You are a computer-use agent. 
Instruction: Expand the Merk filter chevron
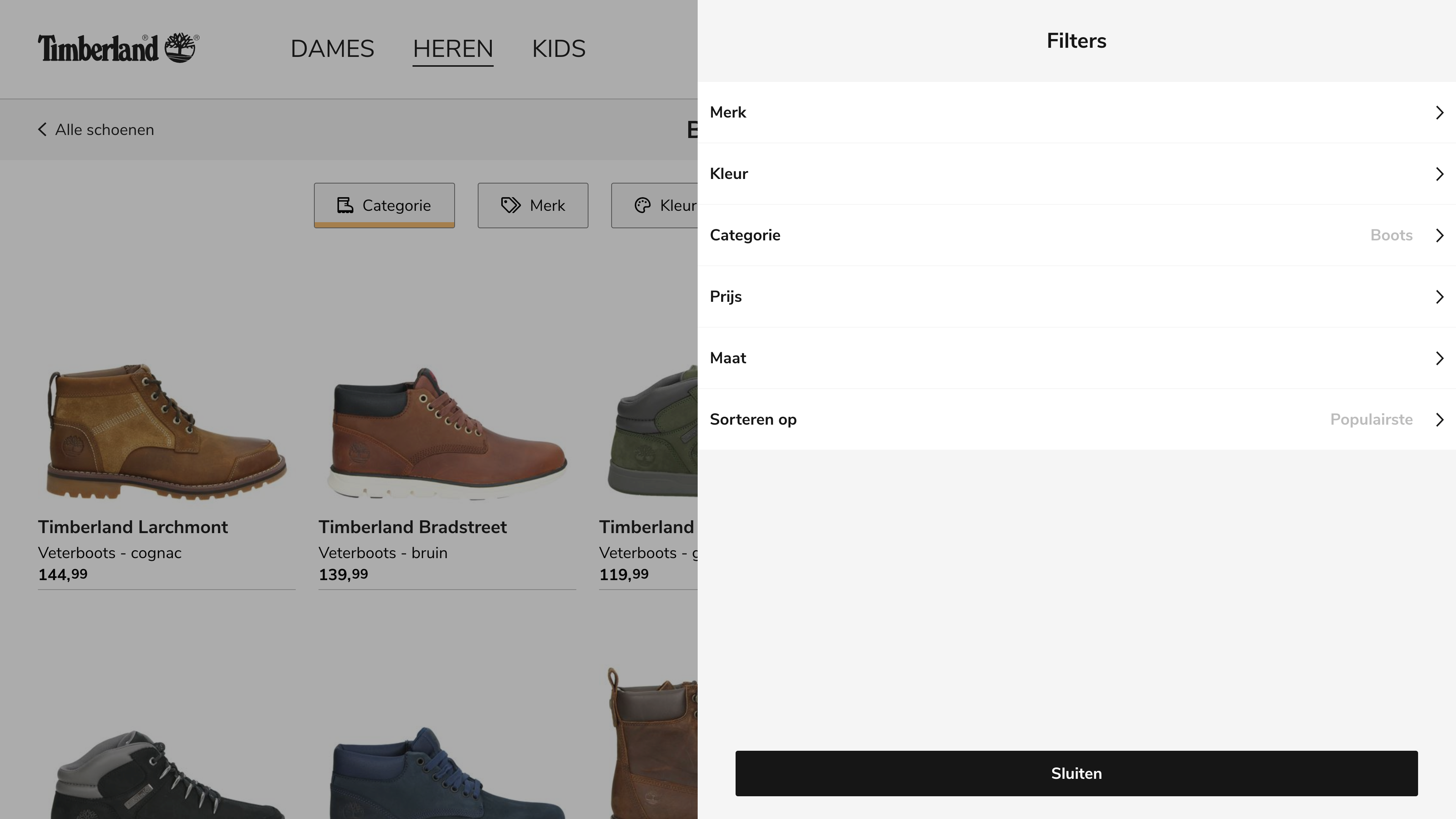tap(1439, 113)
